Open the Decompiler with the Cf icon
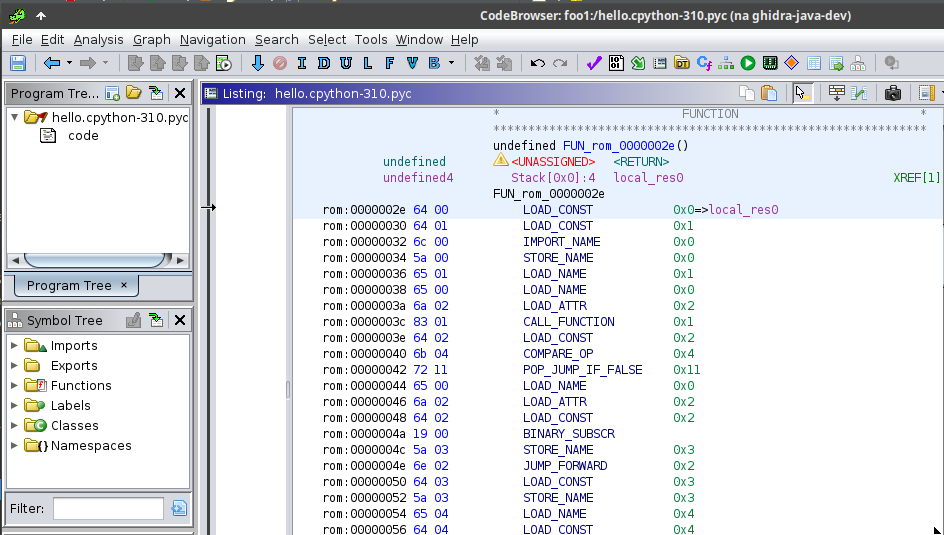The height and width of the screenshot is (535, 944). pos(704,63)
